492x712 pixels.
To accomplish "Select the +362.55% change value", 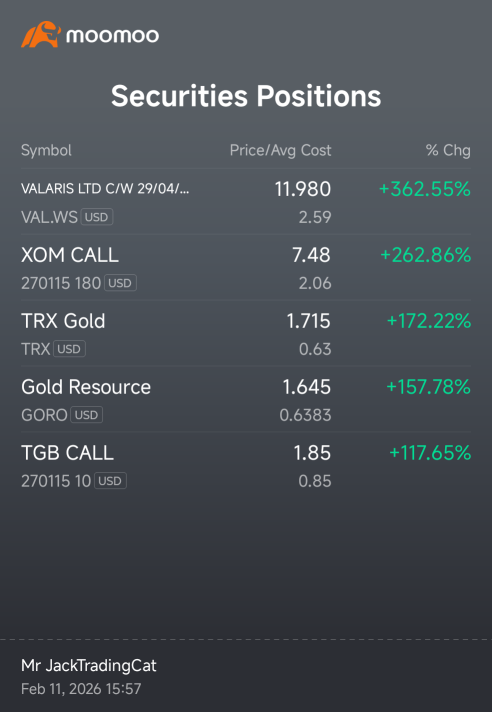I will point(425,189).
